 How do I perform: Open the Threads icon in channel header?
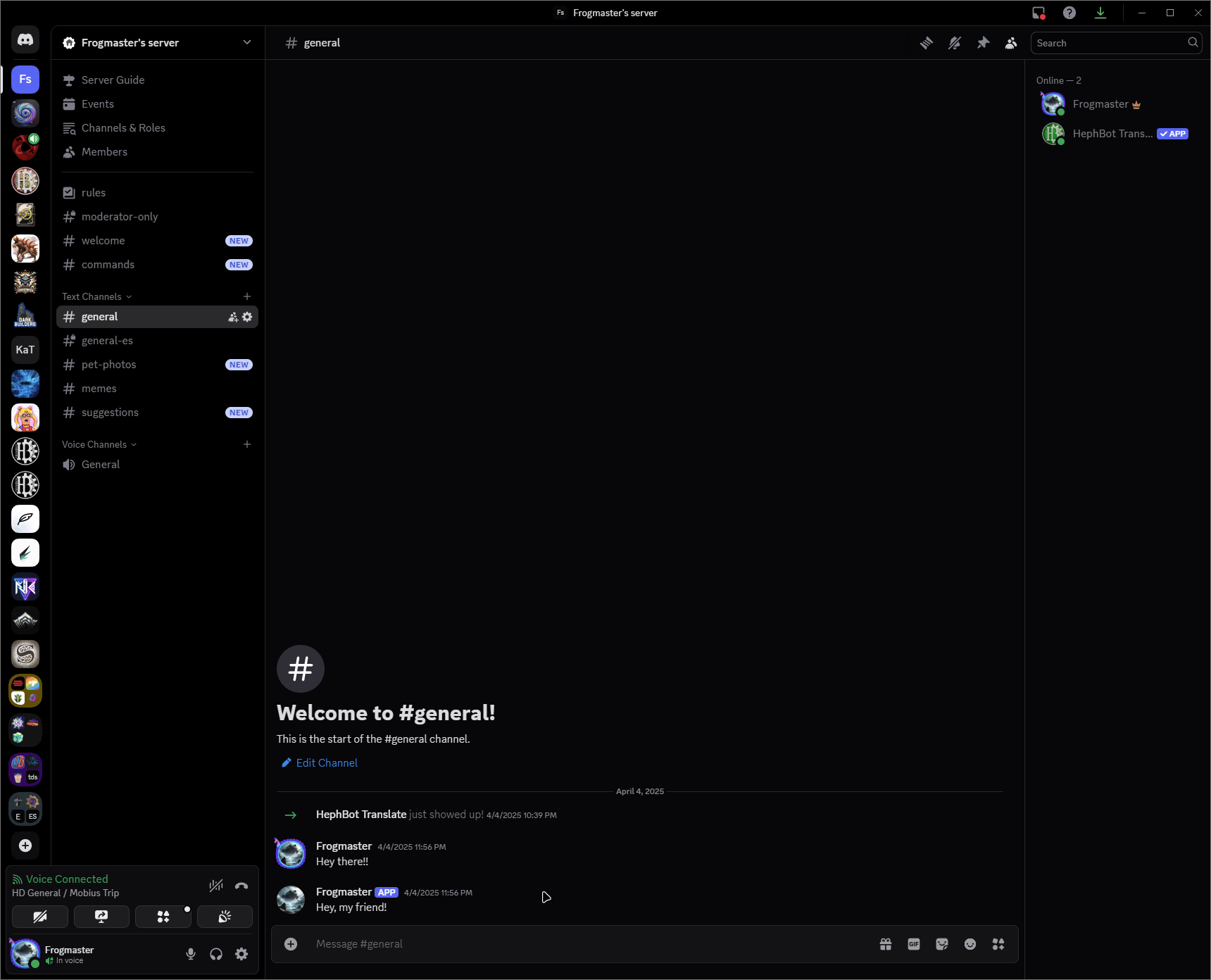pyautogui.click(x=926, y=43)
